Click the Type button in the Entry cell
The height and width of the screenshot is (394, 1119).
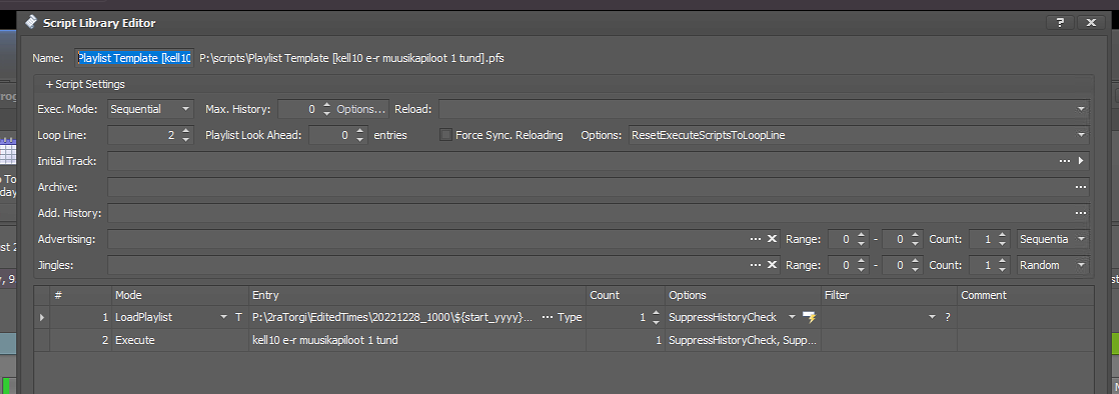pos(569,317)
